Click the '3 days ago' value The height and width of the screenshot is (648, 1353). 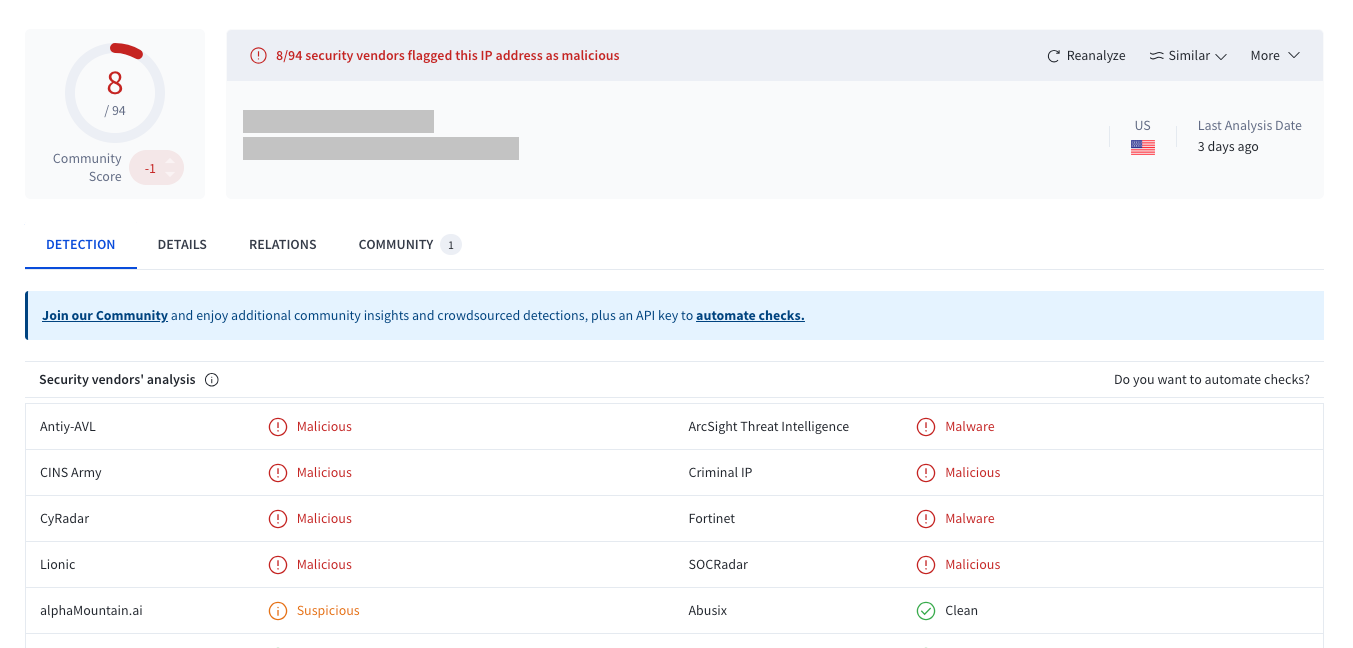(1228, 147)
